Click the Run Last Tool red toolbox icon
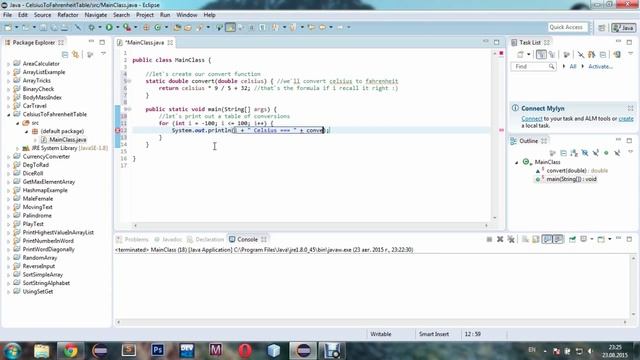This screenshot has height=360, width=640. 127,27
